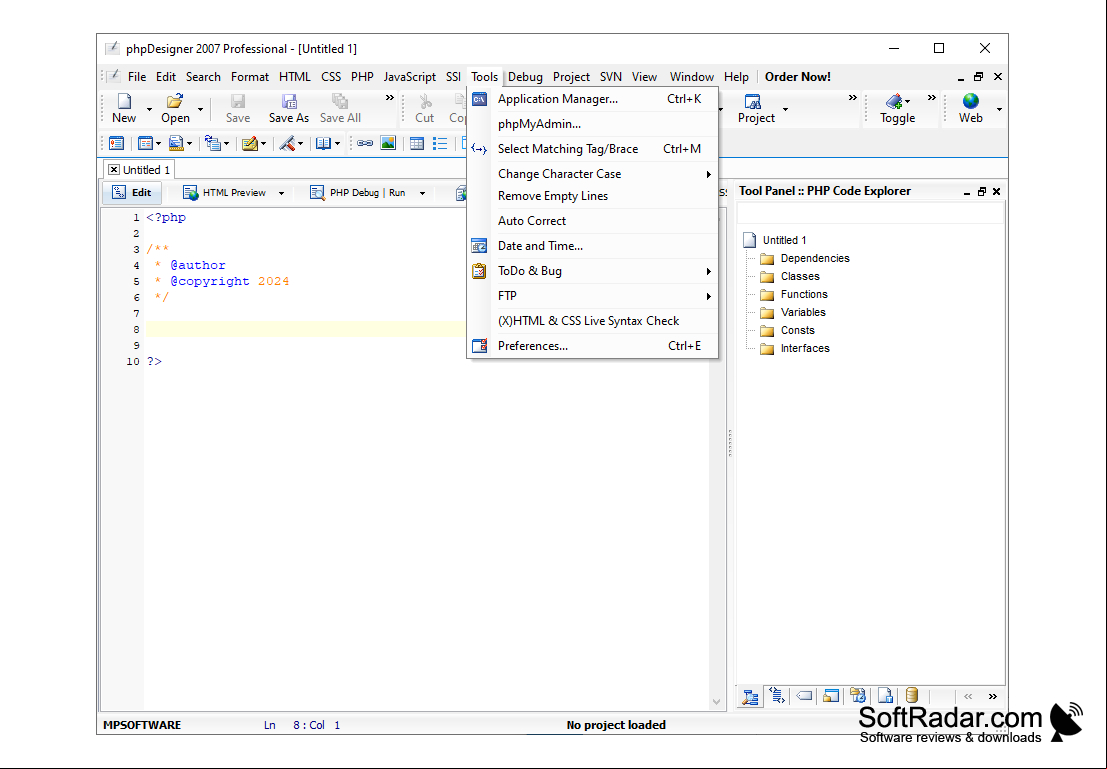Click the page-with-T icon at panel bottom
Image resolution: width=1107 pixels, height=769 pixels.
click(x=885, y=696)
